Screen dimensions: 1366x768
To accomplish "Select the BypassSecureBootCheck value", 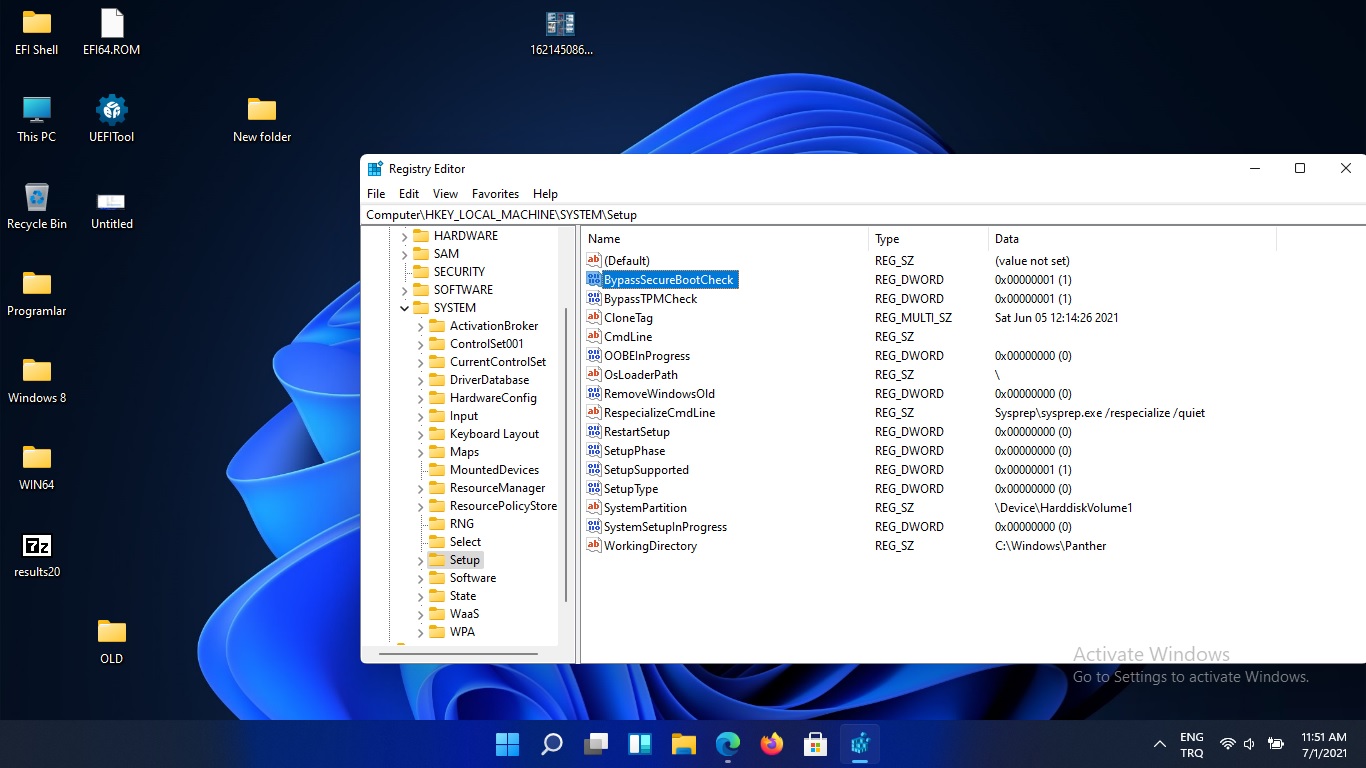I will pos(669,280).
